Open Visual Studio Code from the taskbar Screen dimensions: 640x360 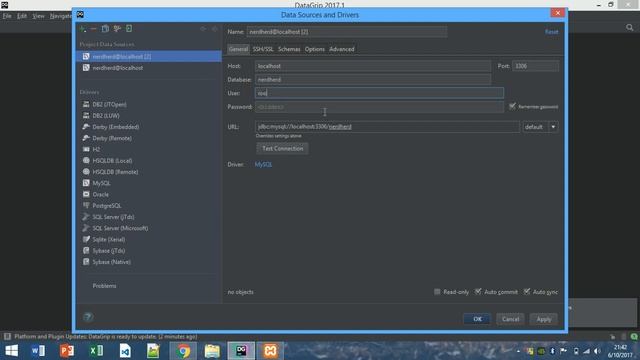tap(125, 351)
